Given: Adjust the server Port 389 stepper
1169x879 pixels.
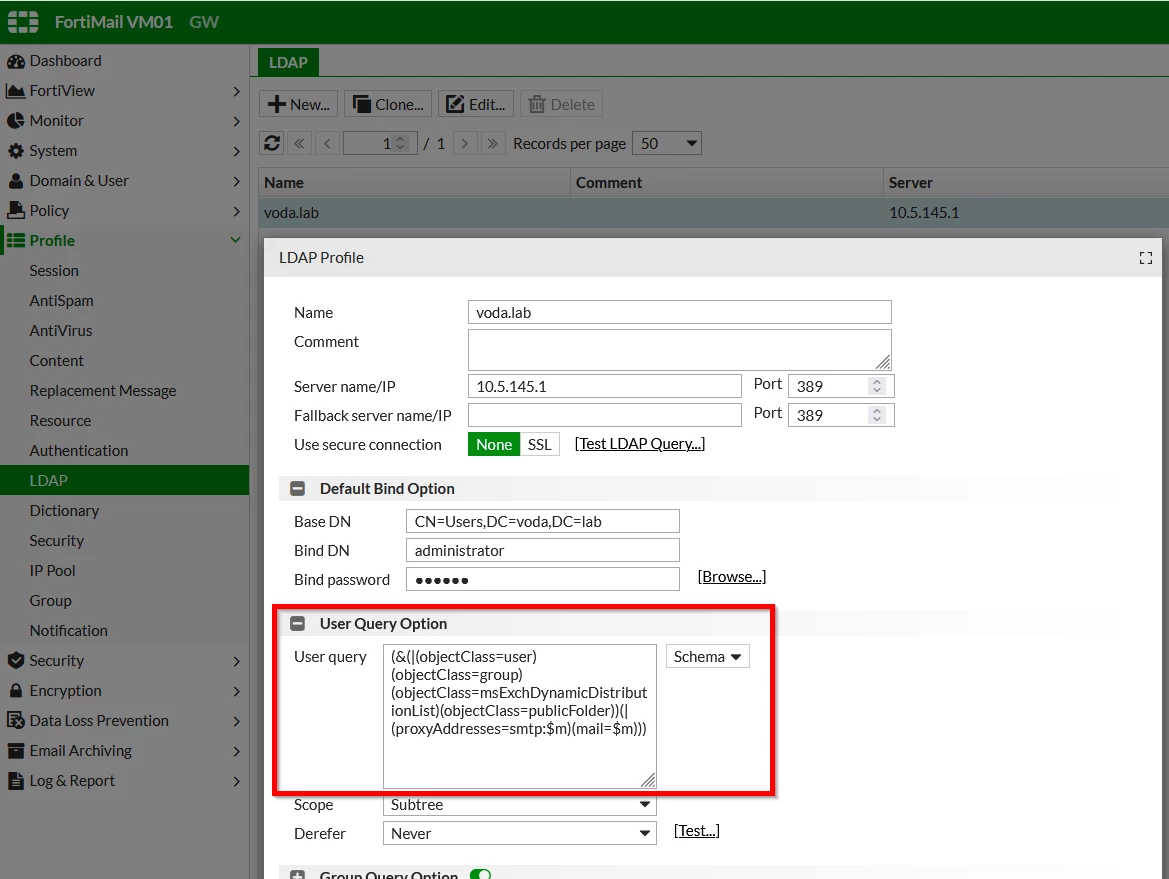Looking at the screenshot, I should (877, 386).
